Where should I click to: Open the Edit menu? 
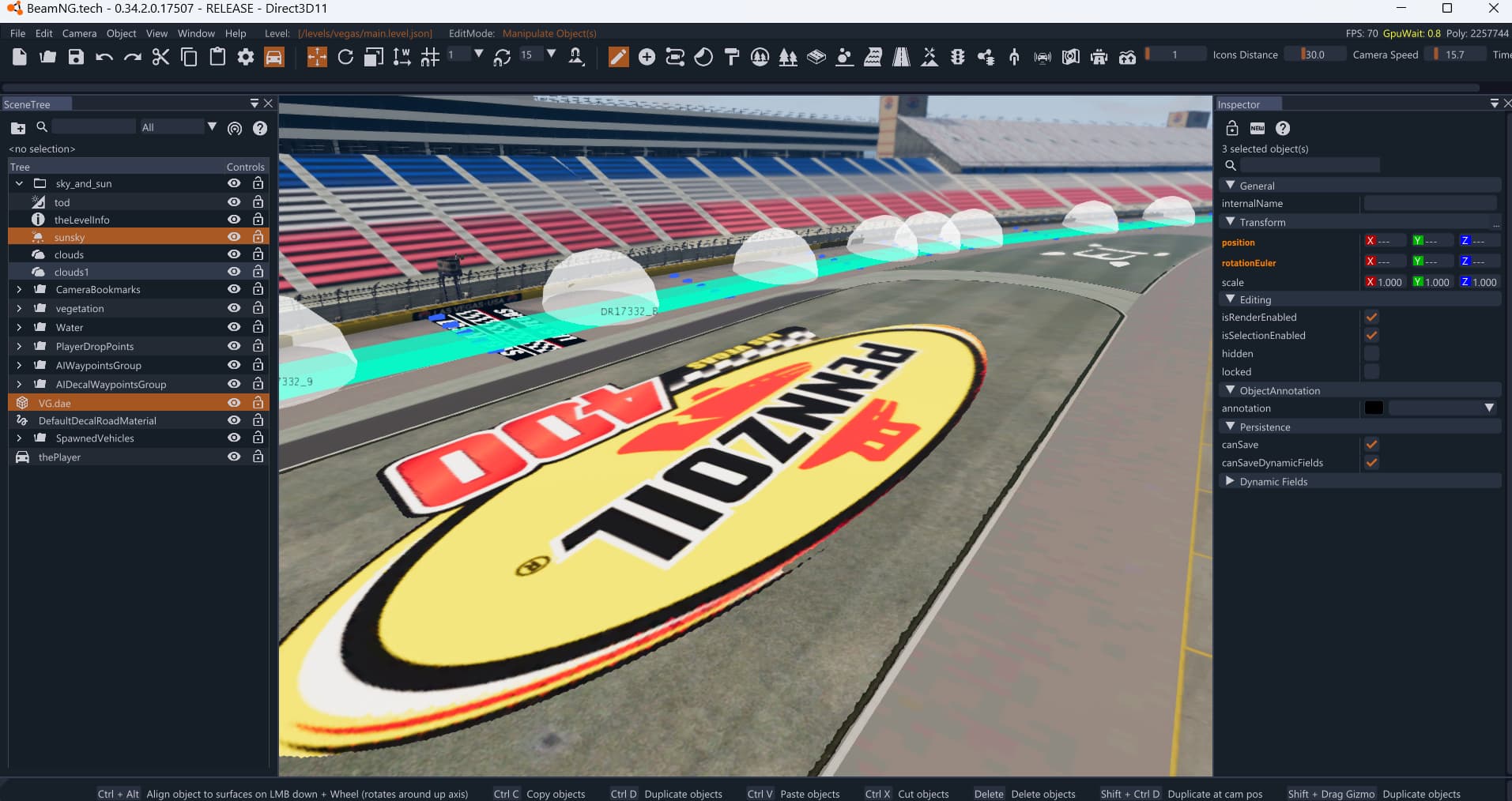[x=44, y=33]
